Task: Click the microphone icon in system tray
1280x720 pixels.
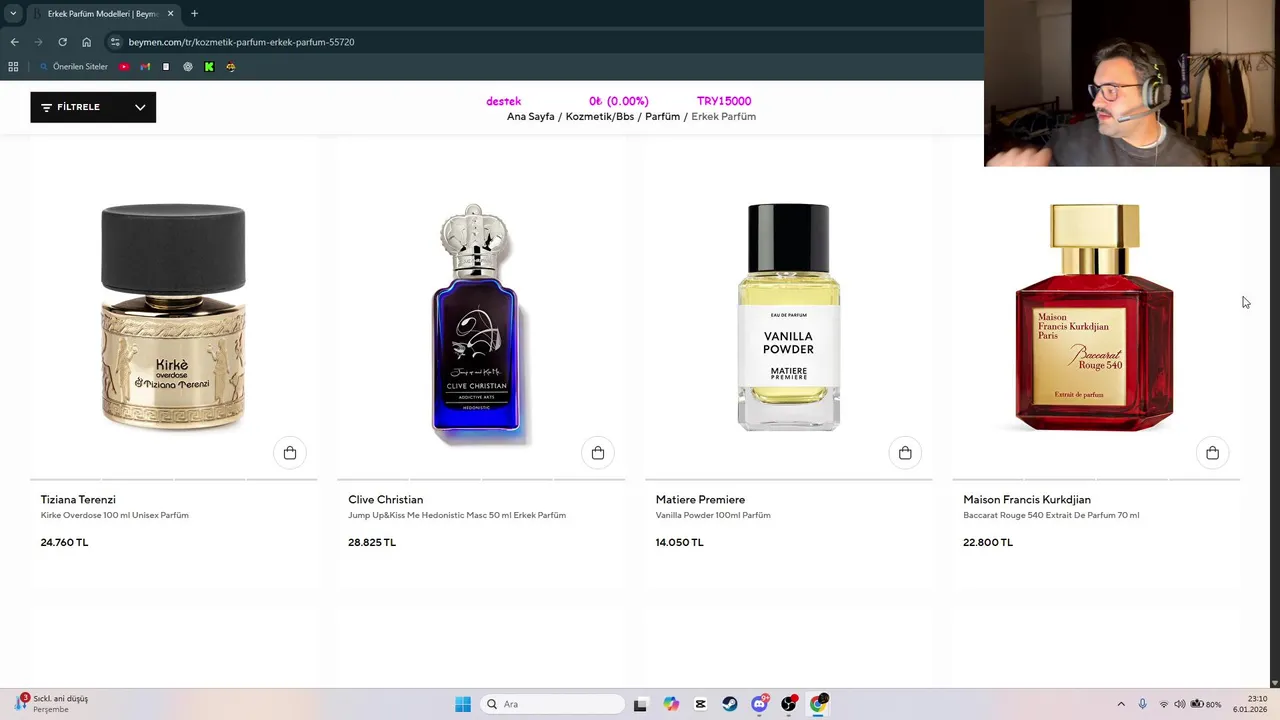Action: [x=1142, y=704]
